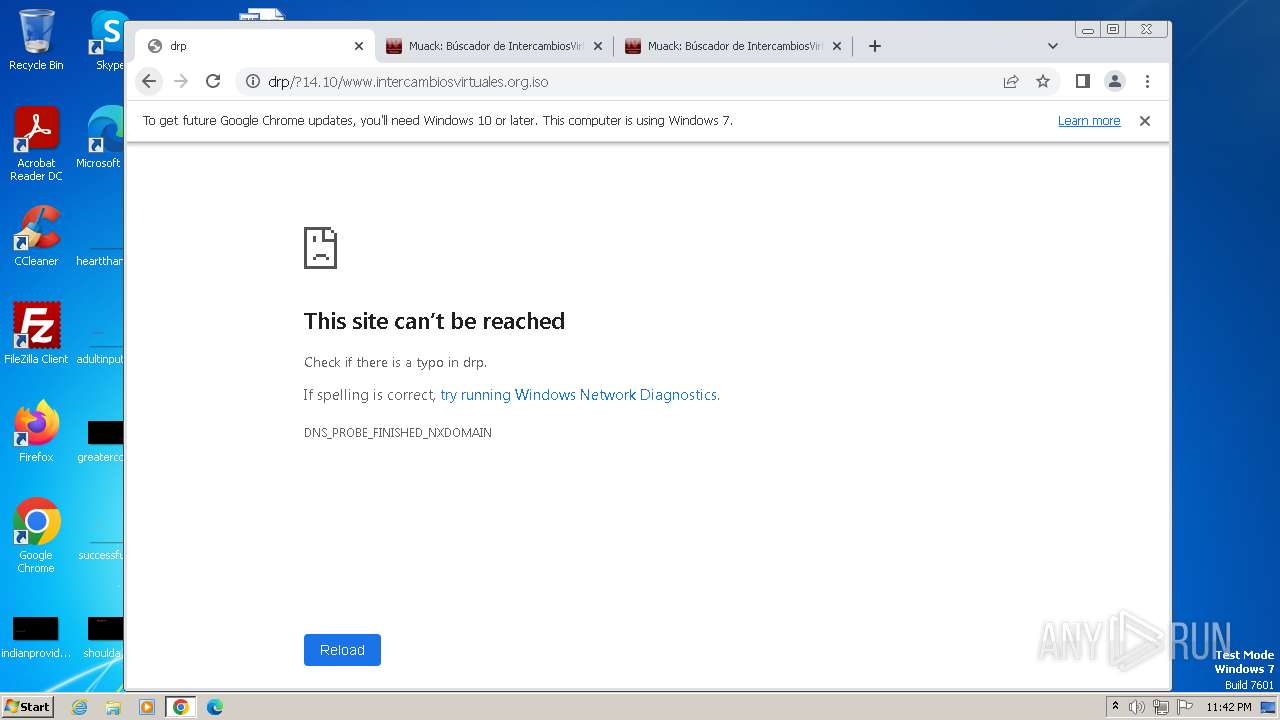This screenshot has width=1280, height=720.
Task: Open the profile avatar menu
Action: click(1115, 81)
